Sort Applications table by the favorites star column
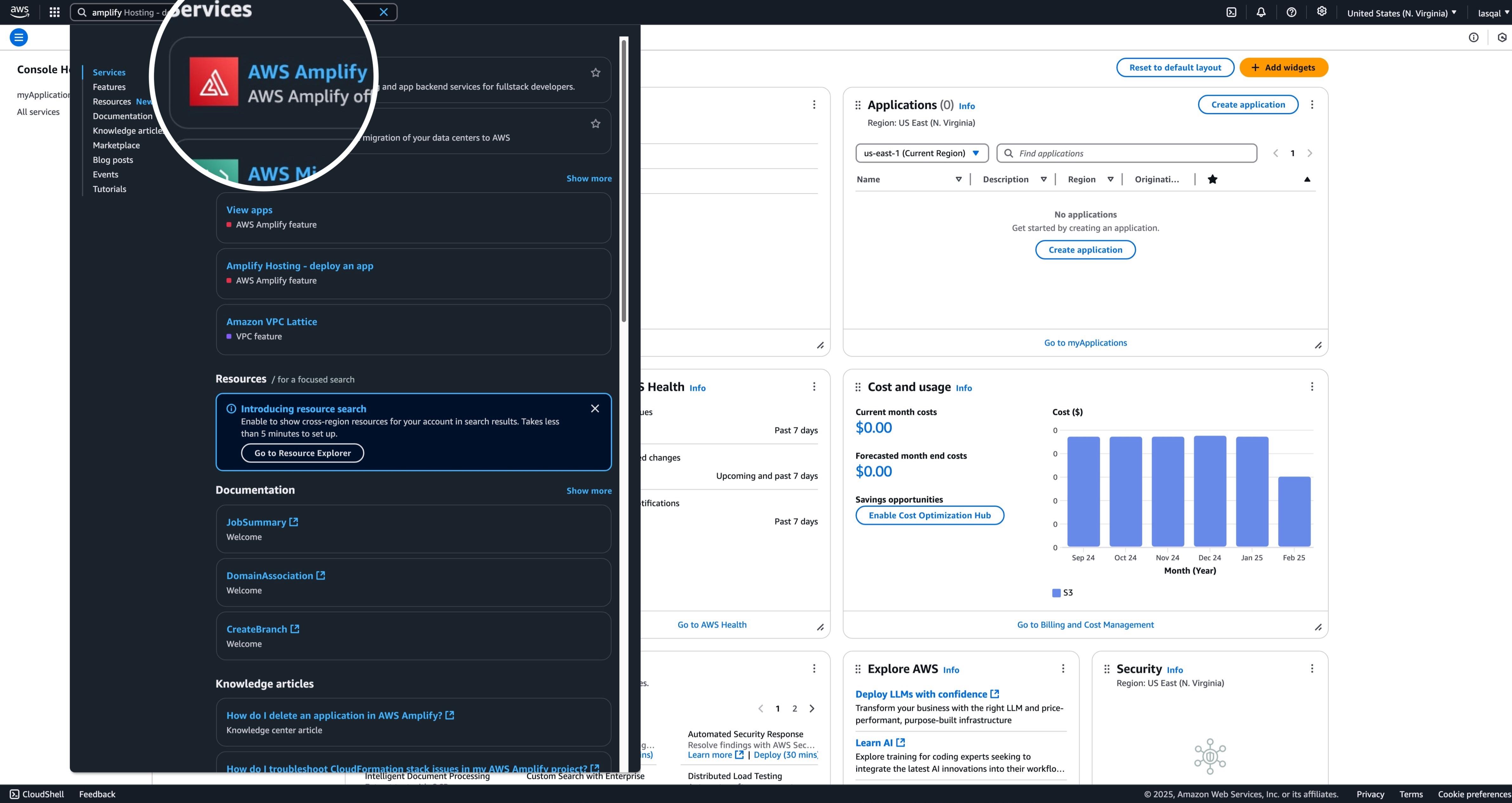1512x803 pixels. [1213, 179]
